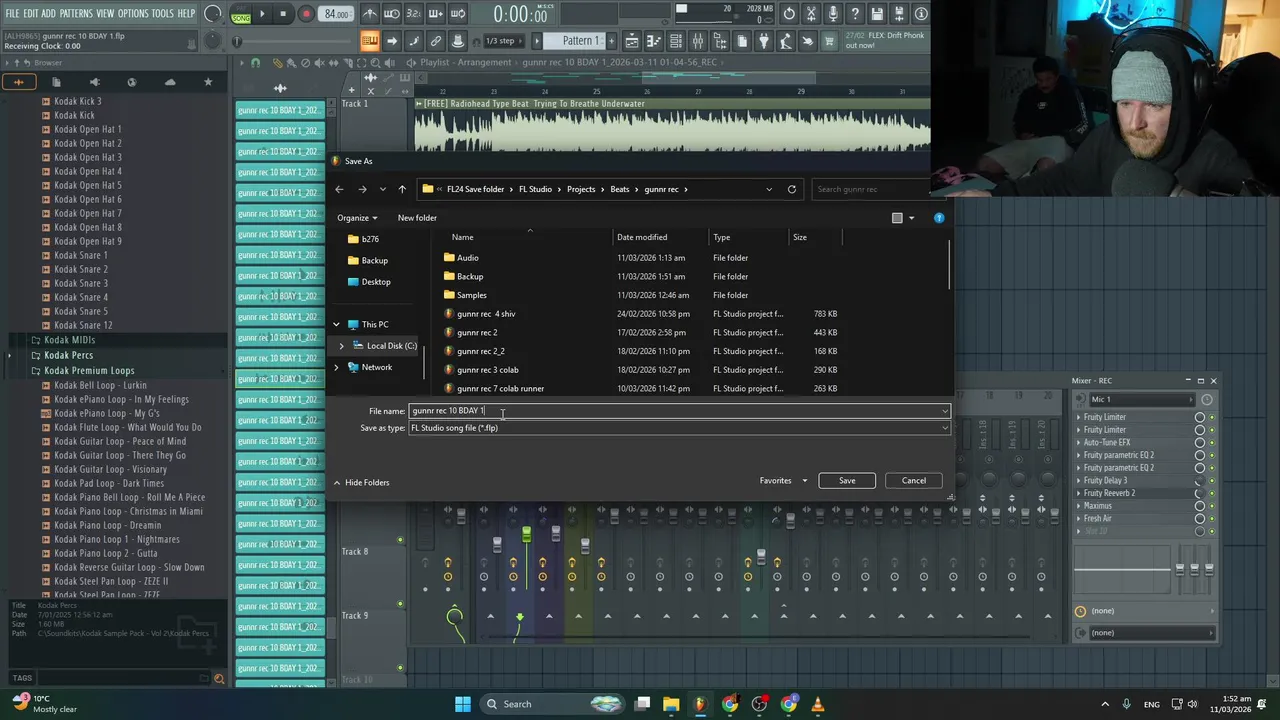Expand the Network tree node
The image size is (1280, 720).
336,367
